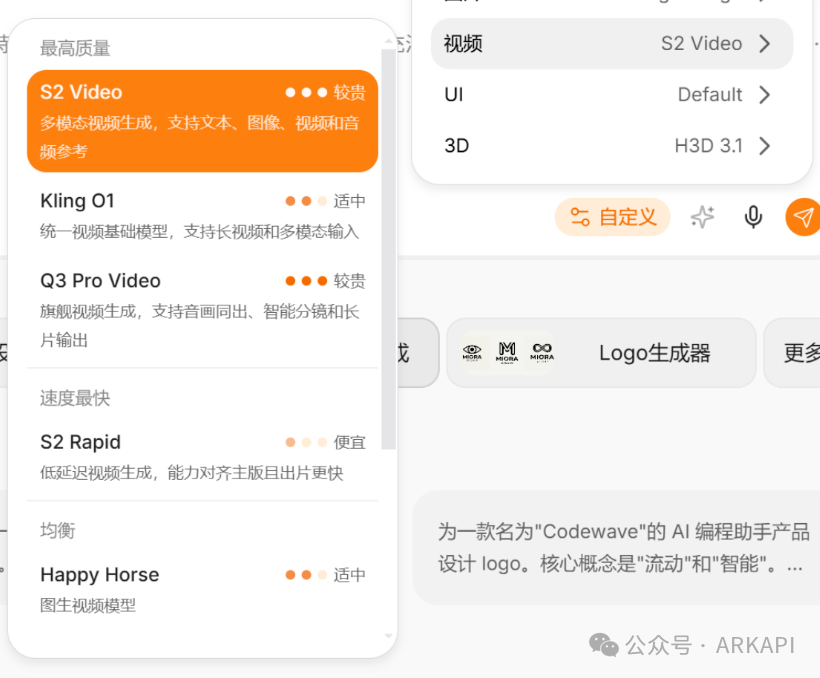Screen dimensions: 820x678
Task: Click the sliders icon inside 自定义 button
Action: [x=580, y=217]
